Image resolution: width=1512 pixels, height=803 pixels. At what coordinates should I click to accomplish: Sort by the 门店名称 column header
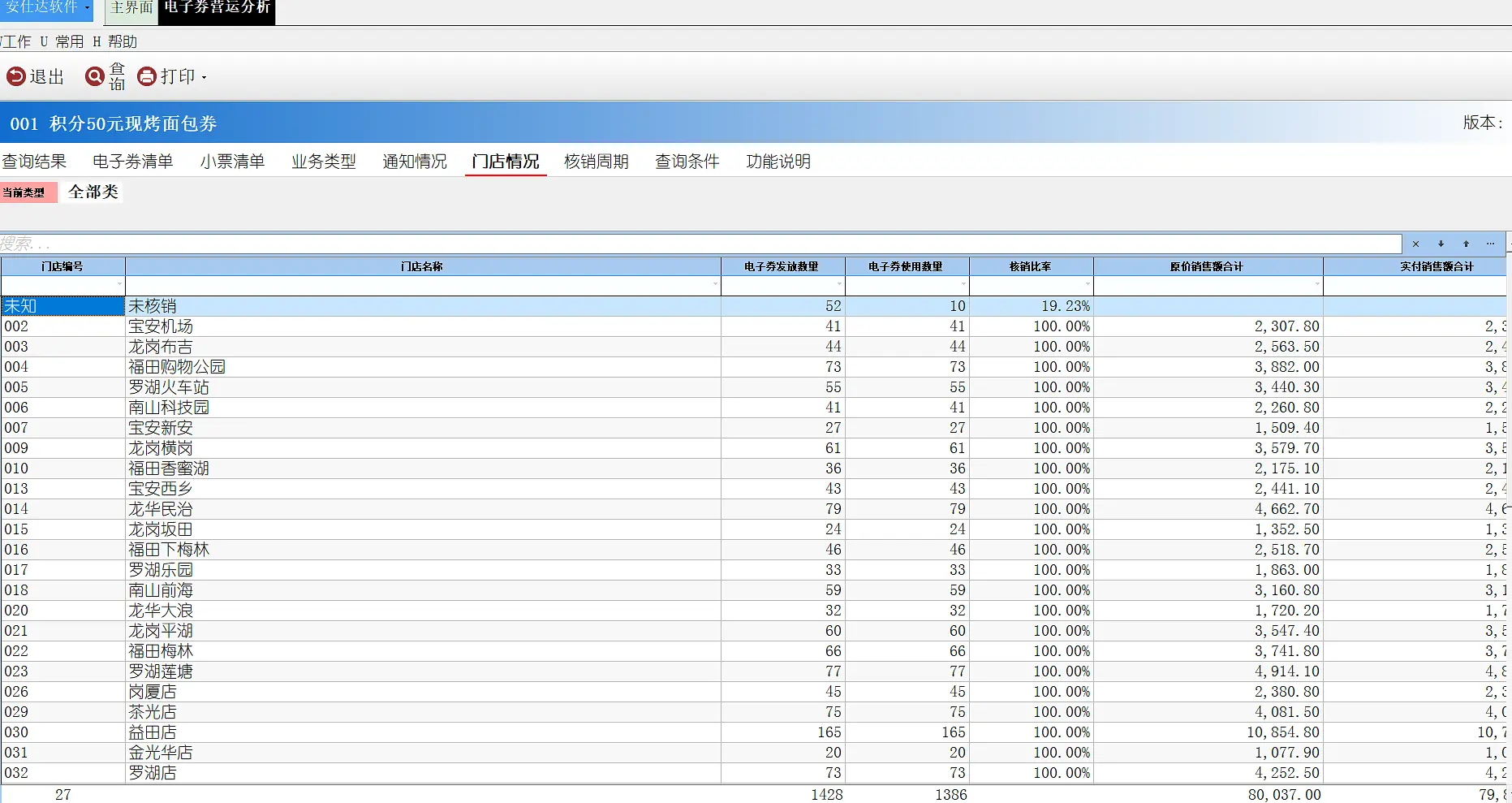(x=423, y=266)
